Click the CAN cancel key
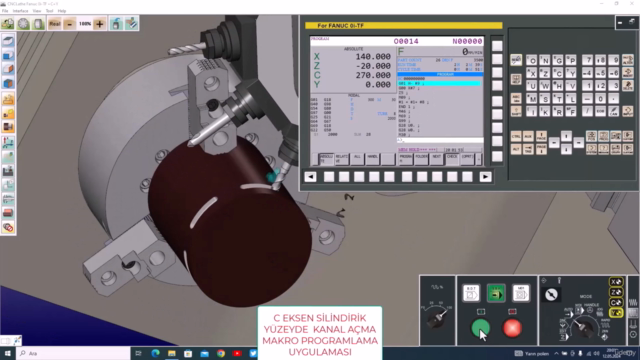Viewport: 640px width, 360px height. [613, 111]
